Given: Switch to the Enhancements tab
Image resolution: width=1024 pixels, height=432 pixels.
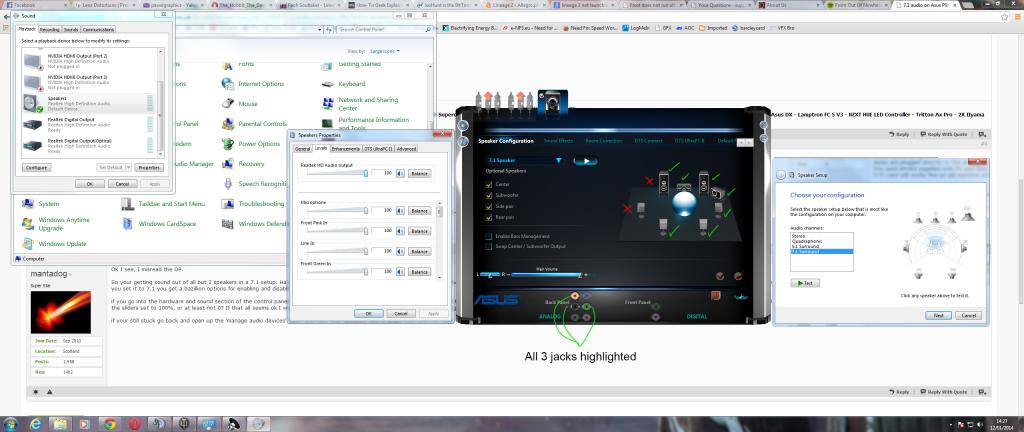Looking at the screenshot, I should (x=345, y=149).
